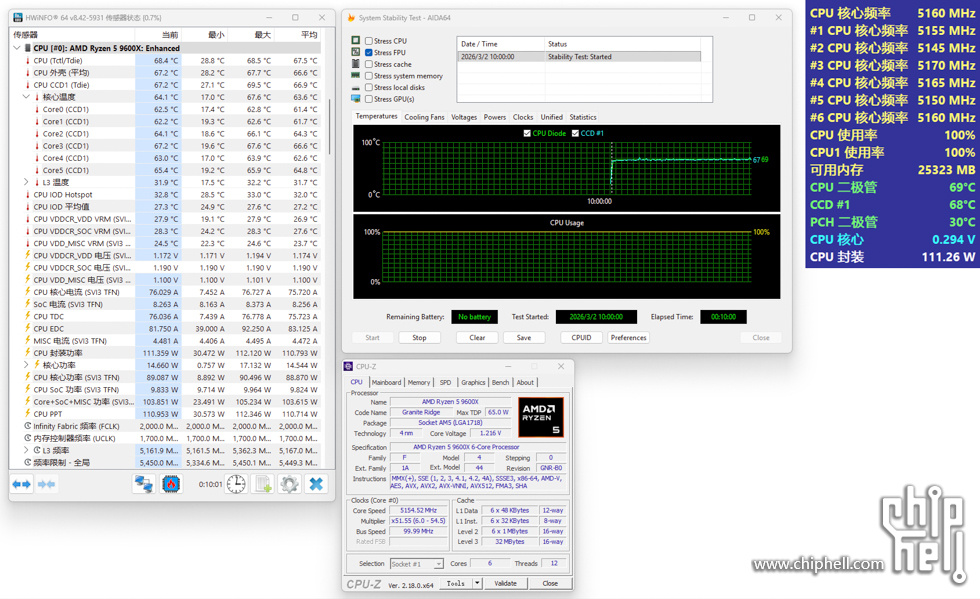
Task: Click the blue expand-columns arrows icon in HWiNFO
Action: click(x=21, y=484)
